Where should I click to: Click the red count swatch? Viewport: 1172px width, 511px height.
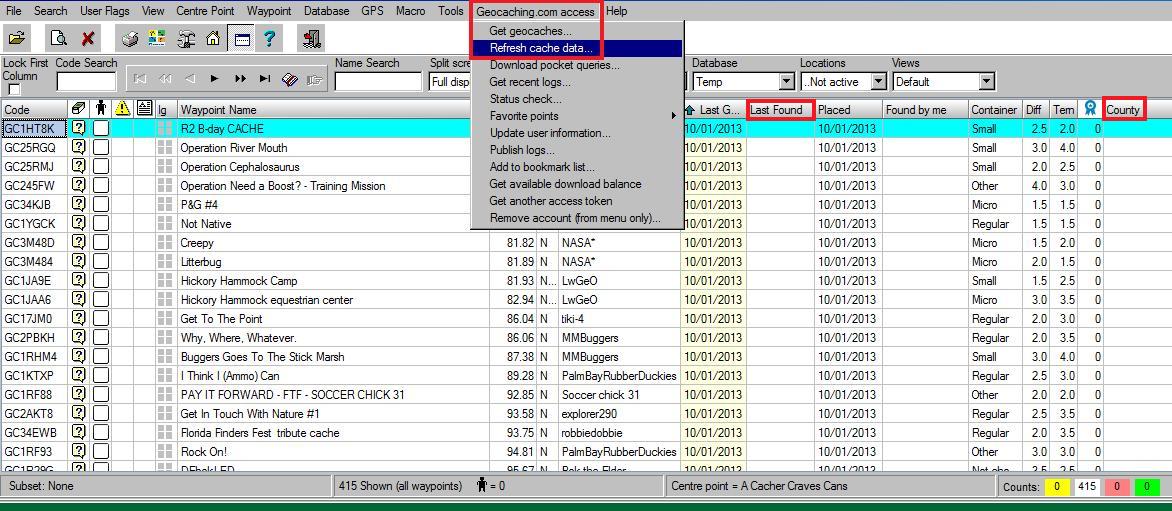1117,486
